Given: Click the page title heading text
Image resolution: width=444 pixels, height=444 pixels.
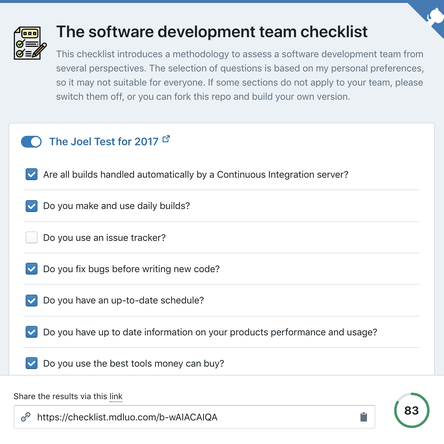Looking at the screenshot, I should pyautogui.click(x=212, y=32).
